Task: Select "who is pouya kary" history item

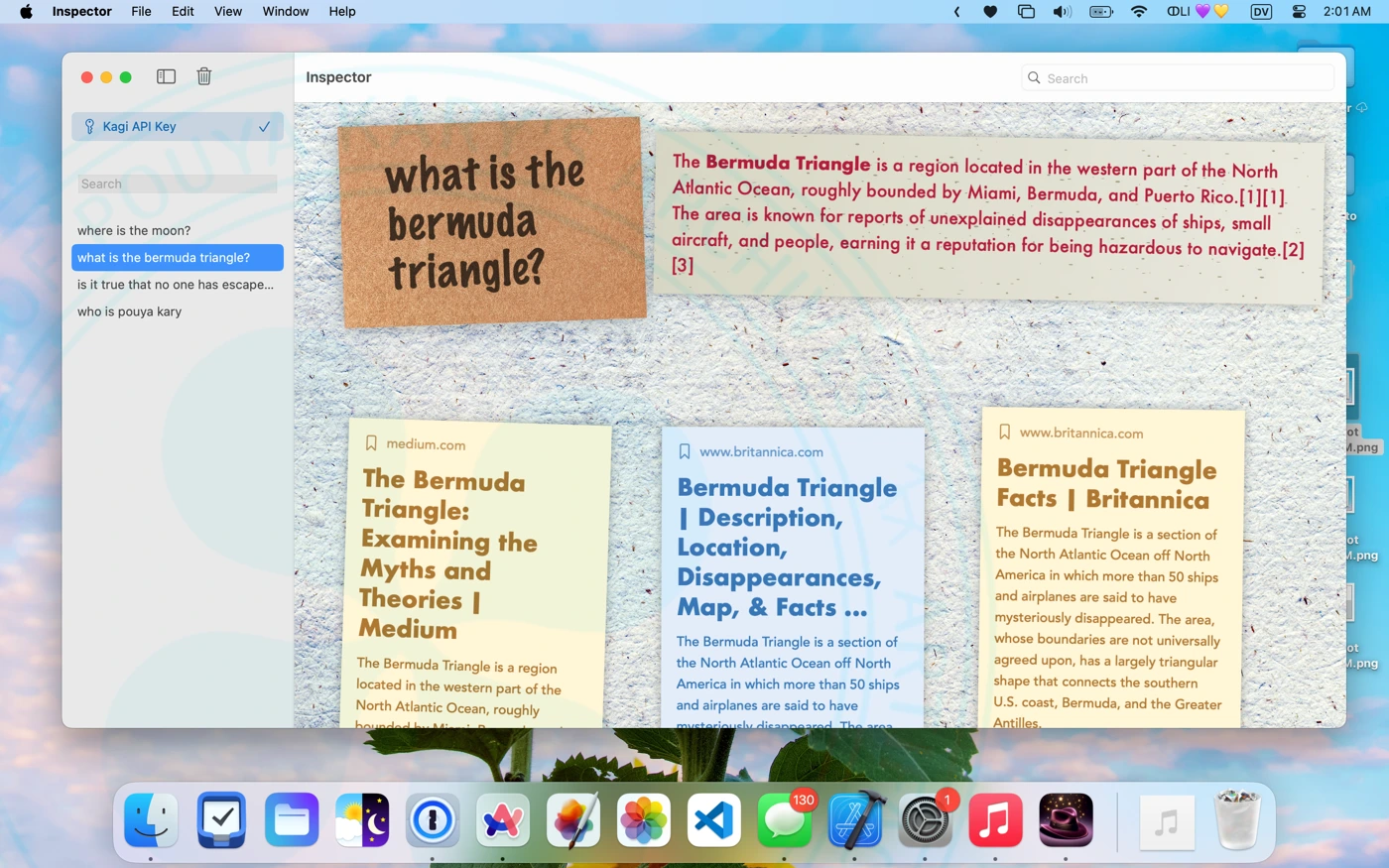Action: (x=130, y=311)
